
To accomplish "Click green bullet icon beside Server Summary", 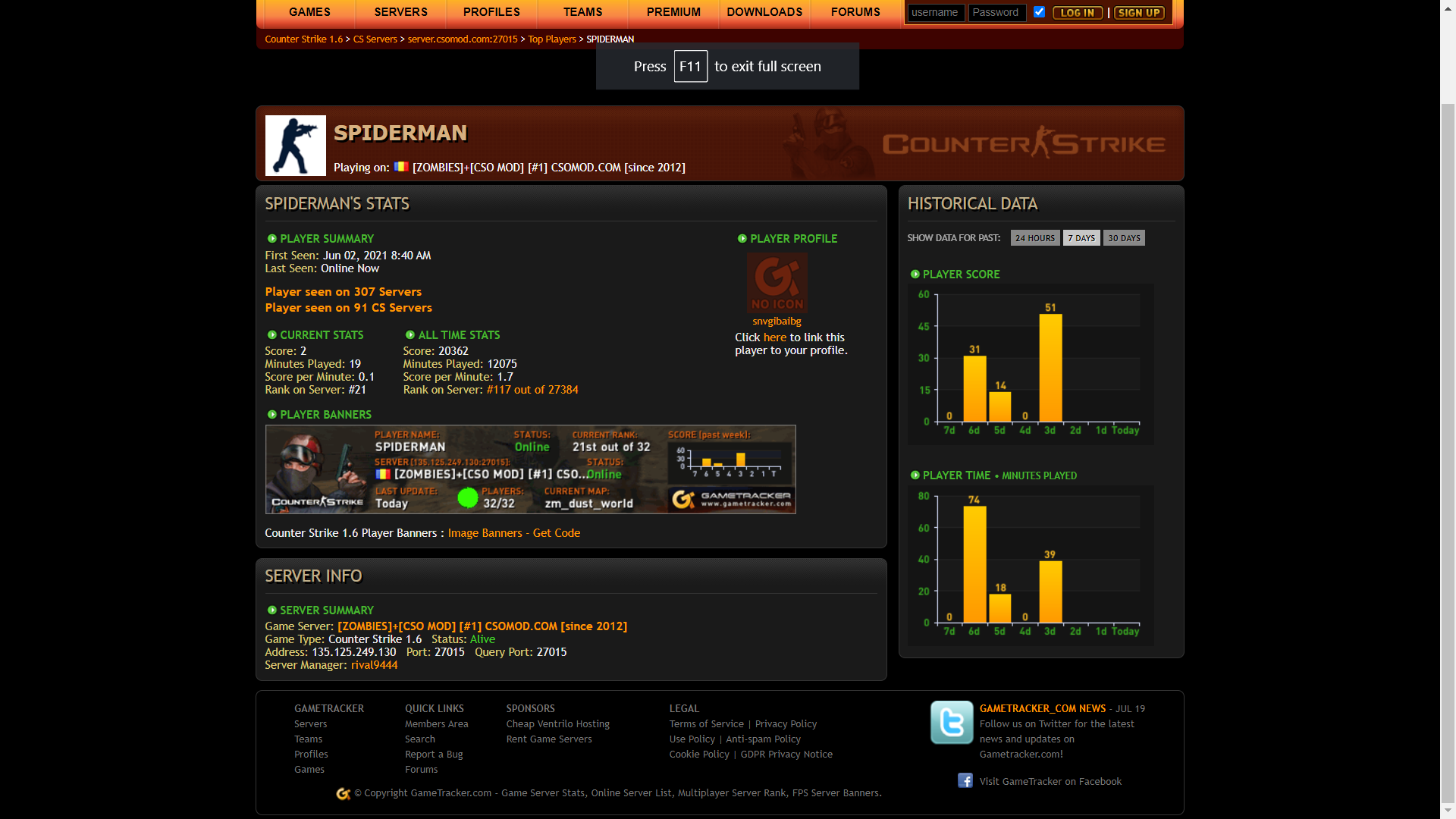I will click(x=271, y=610).
